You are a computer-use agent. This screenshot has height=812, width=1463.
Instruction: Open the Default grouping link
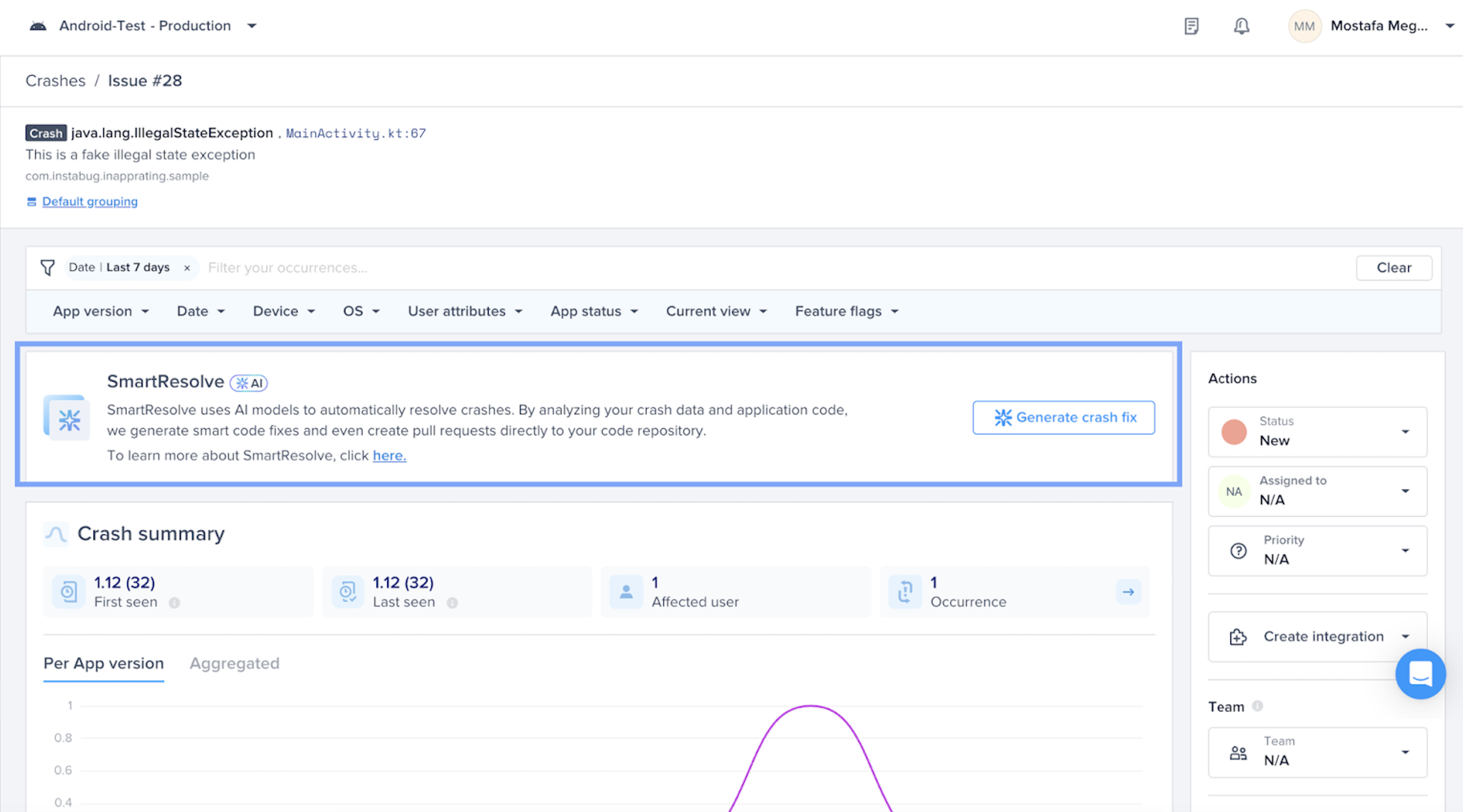point(90,201)
